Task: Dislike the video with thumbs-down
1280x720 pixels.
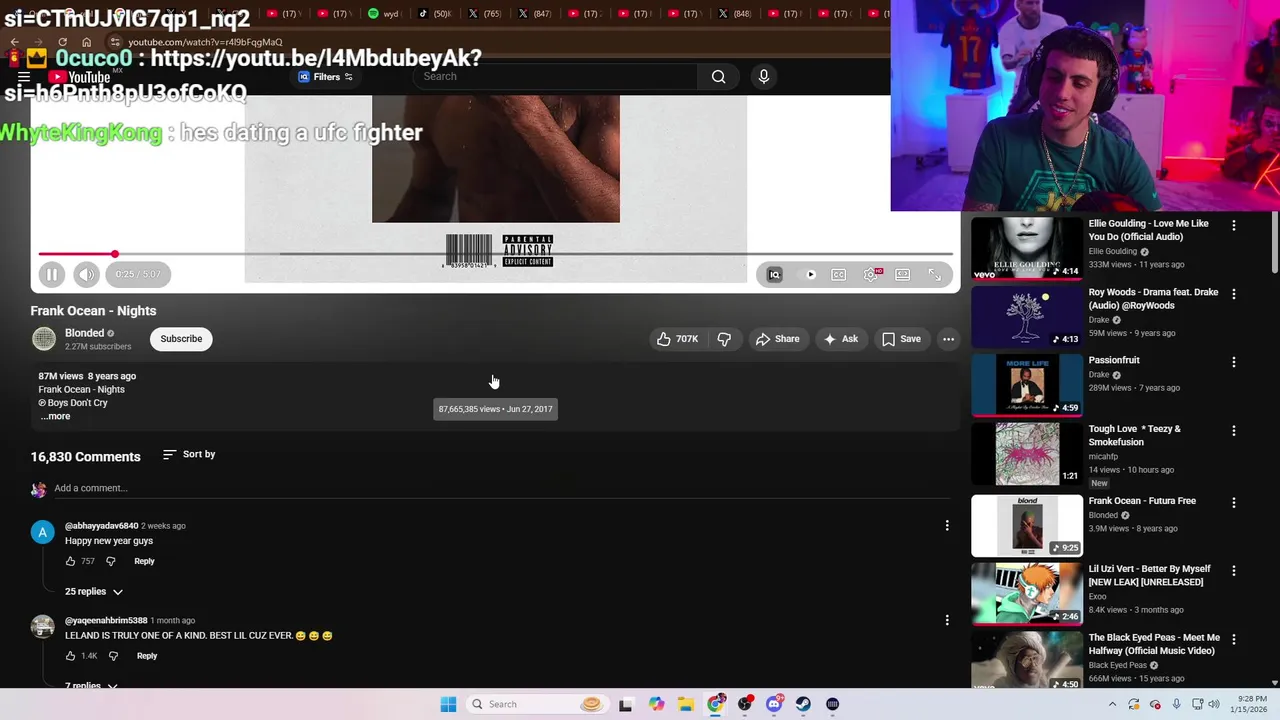Action: coord(724,339)
